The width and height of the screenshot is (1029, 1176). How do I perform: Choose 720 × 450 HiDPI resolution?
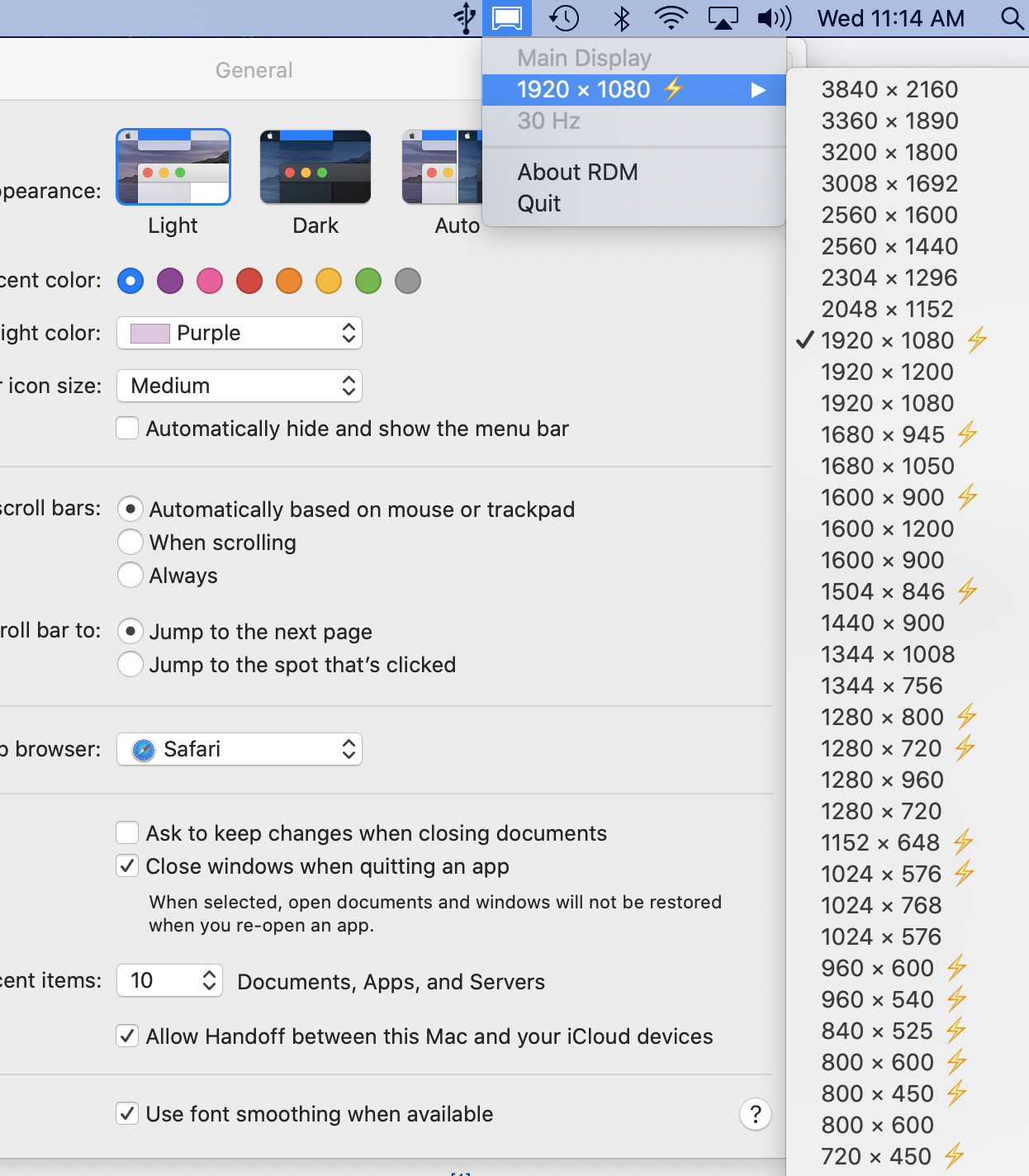click(x=908, y=1156)
